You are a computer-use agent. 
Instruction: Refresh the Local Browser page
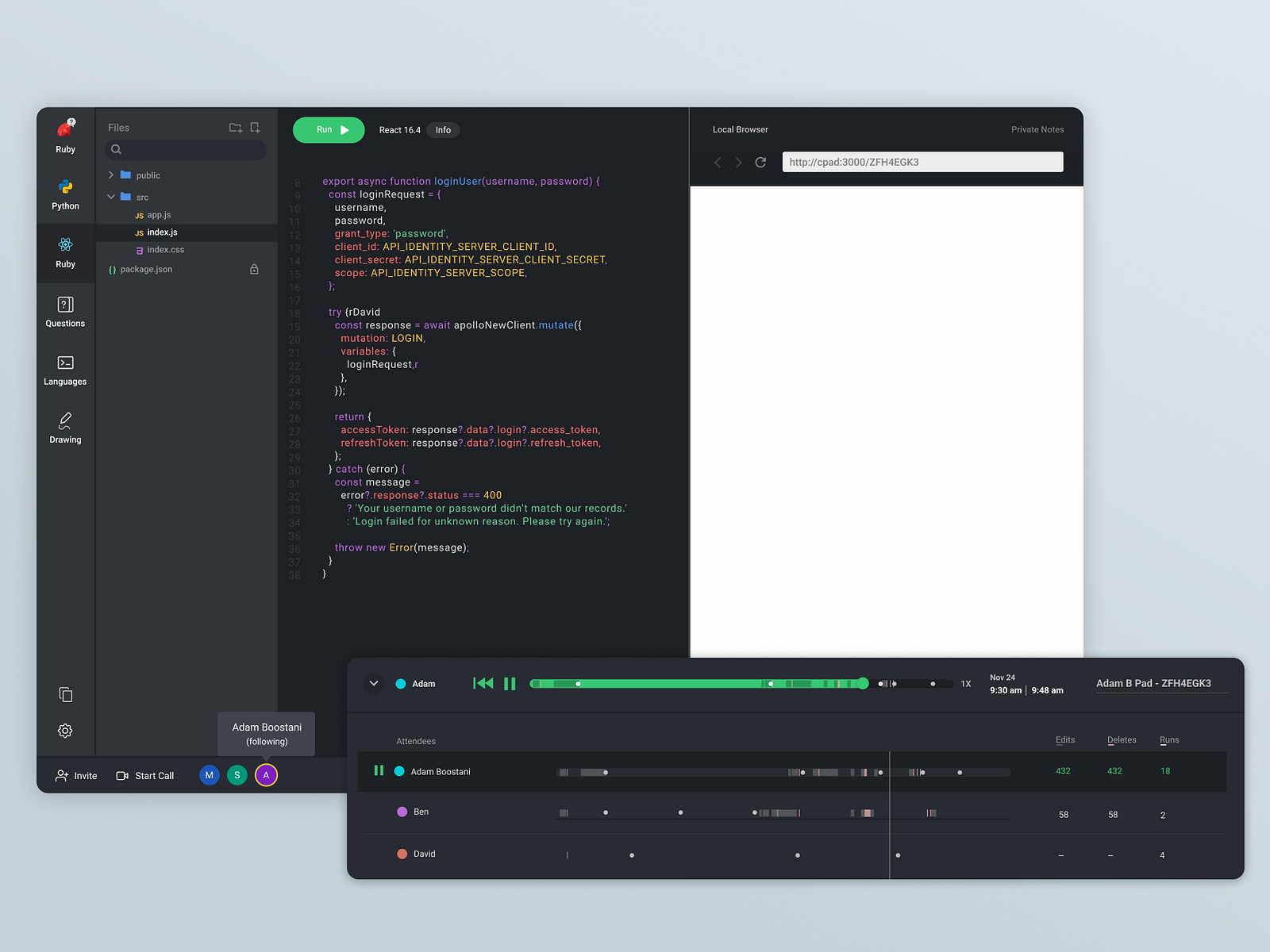click(x=760, y=162)
